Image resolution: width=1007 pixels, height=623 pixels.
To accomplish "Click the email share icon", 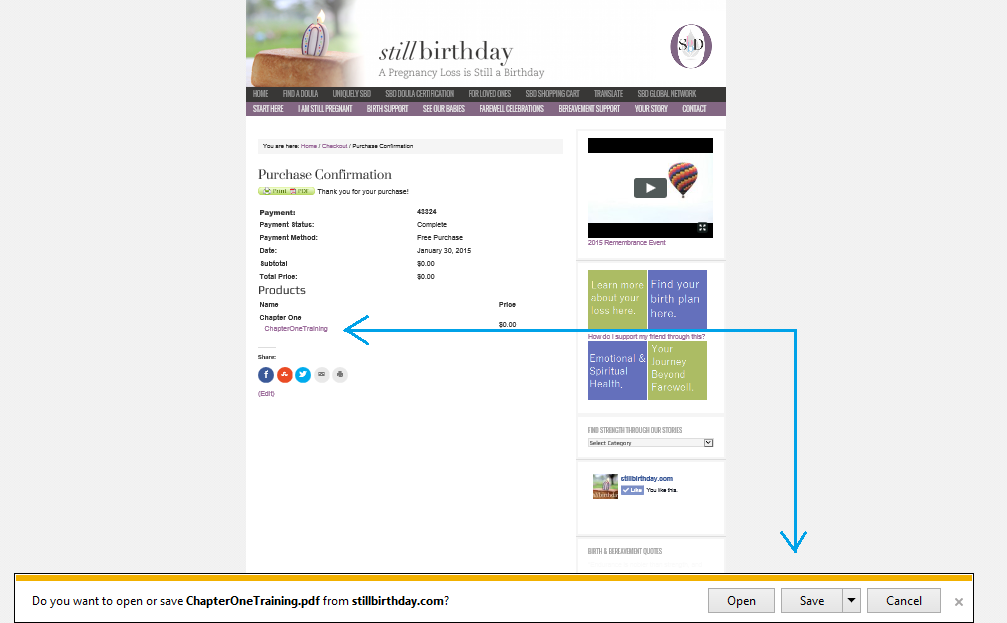I will 321,375.
